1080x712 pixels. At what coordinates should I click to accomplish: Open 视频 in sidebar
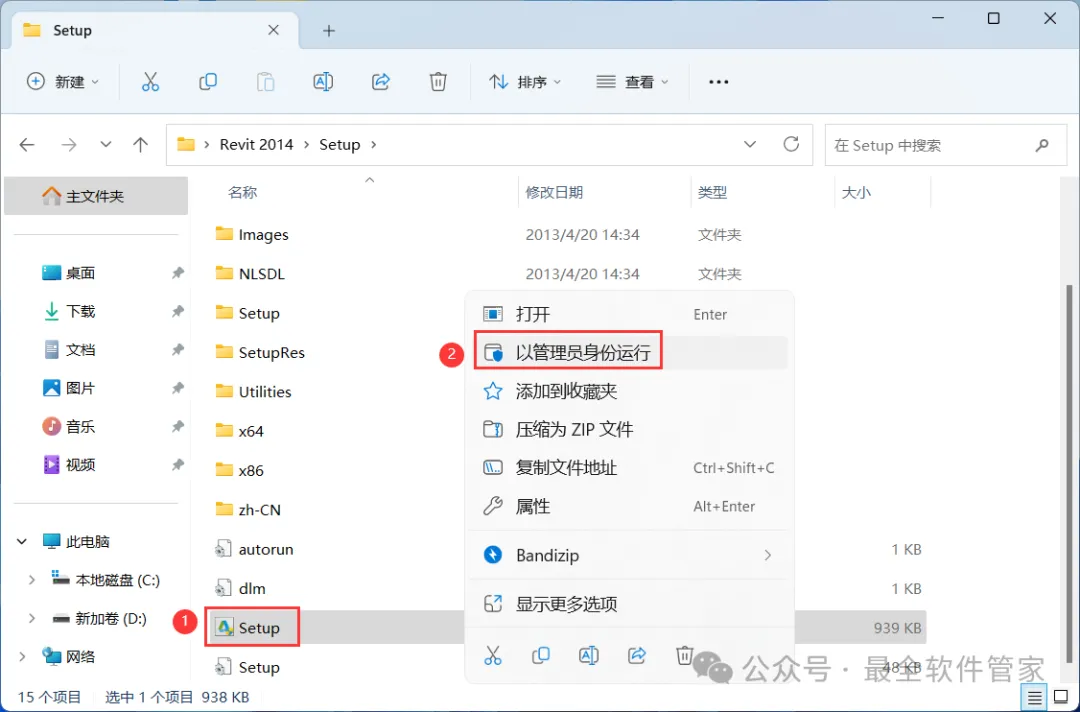pos(80,465)
